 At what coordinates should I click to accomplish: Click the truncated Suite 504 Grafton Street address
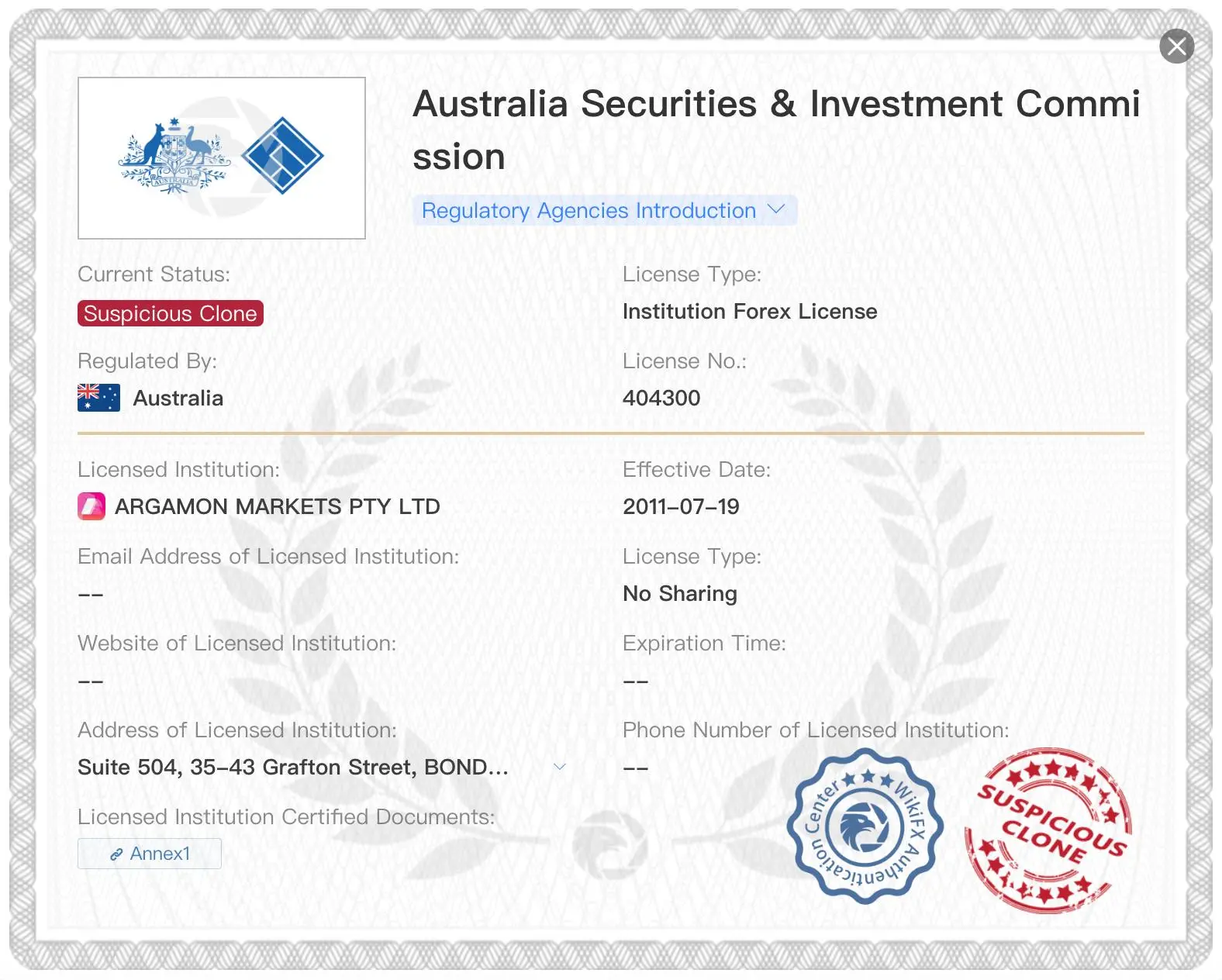(x=293, y=767)
